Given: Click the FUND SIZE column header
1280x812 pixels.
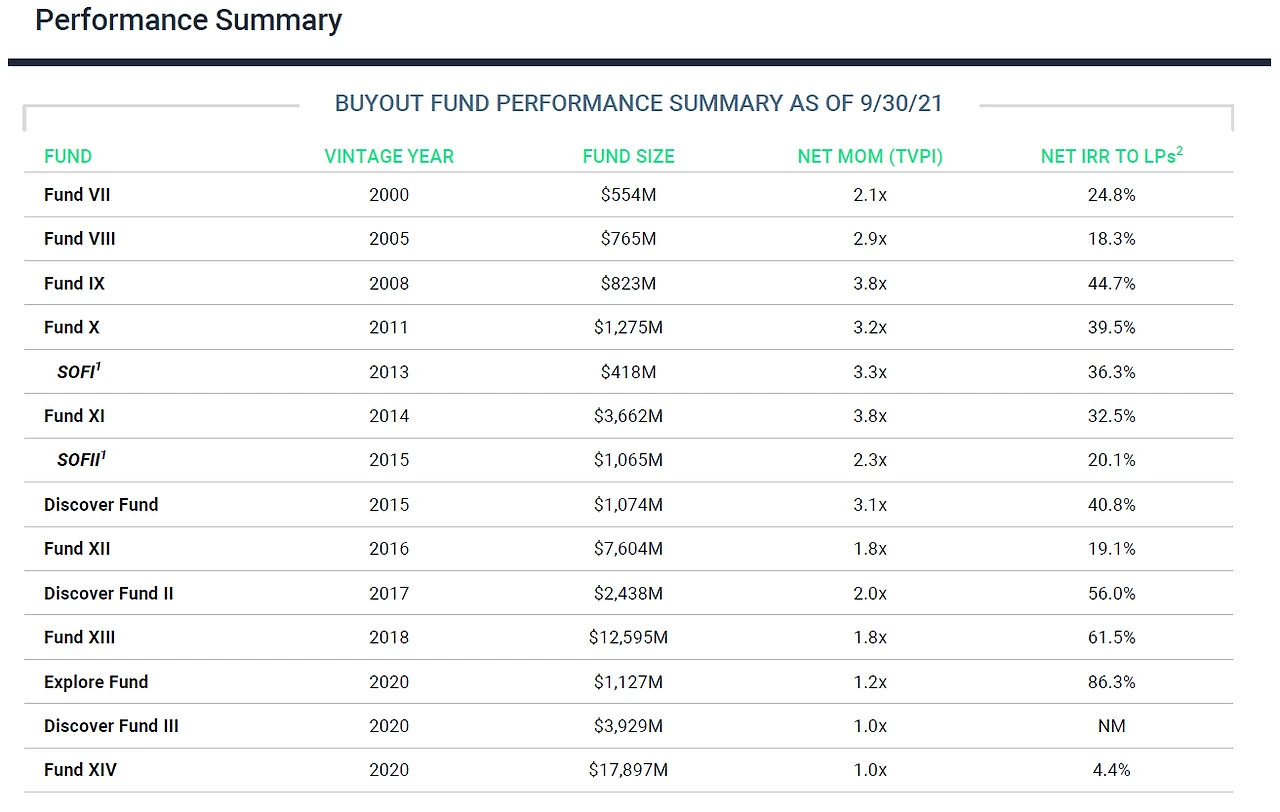Looking at the screenshot, I should [x=628, y=156].
